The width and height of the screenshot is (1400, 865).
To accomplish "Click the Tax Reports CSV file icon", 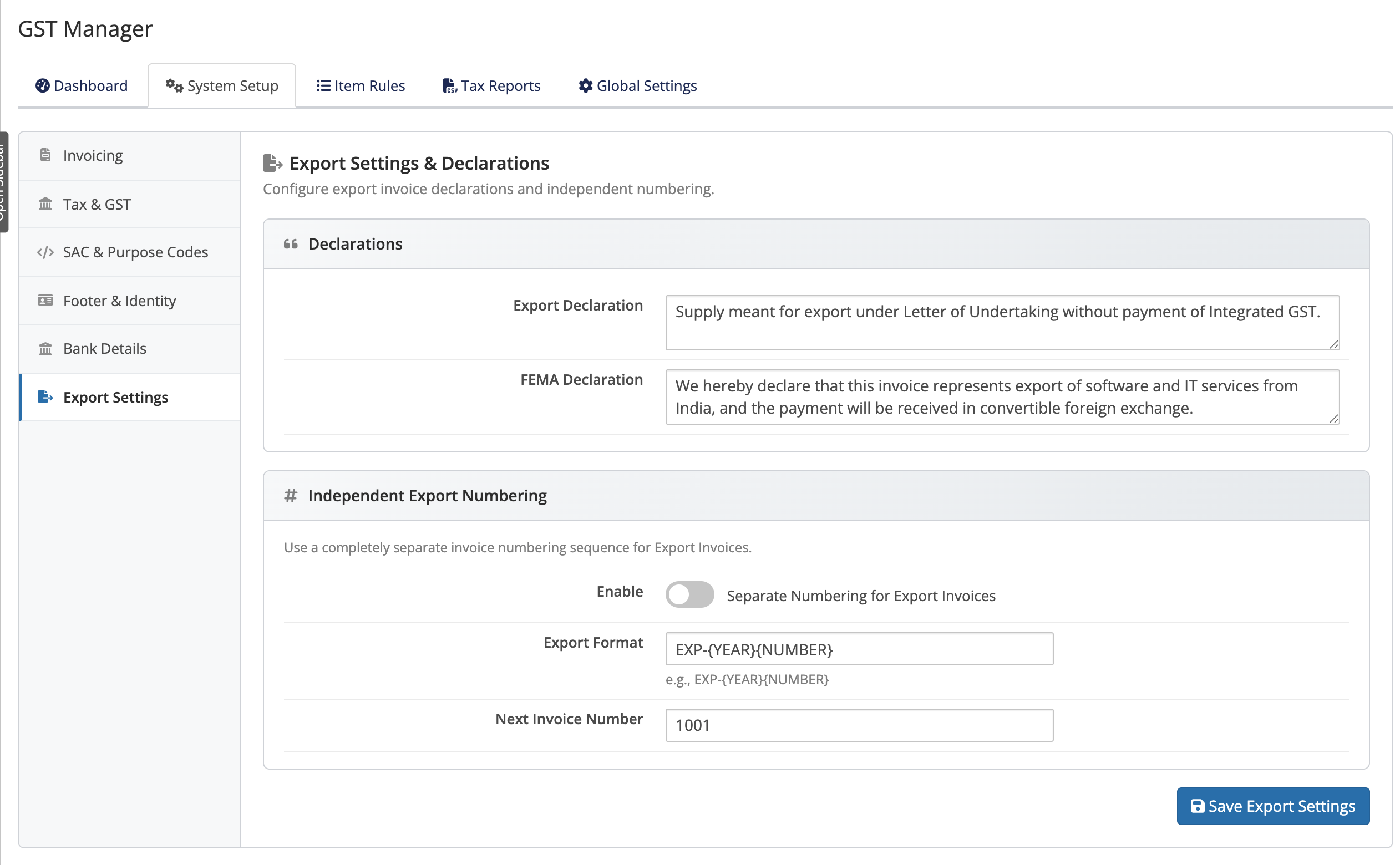I will coord(450,86).
